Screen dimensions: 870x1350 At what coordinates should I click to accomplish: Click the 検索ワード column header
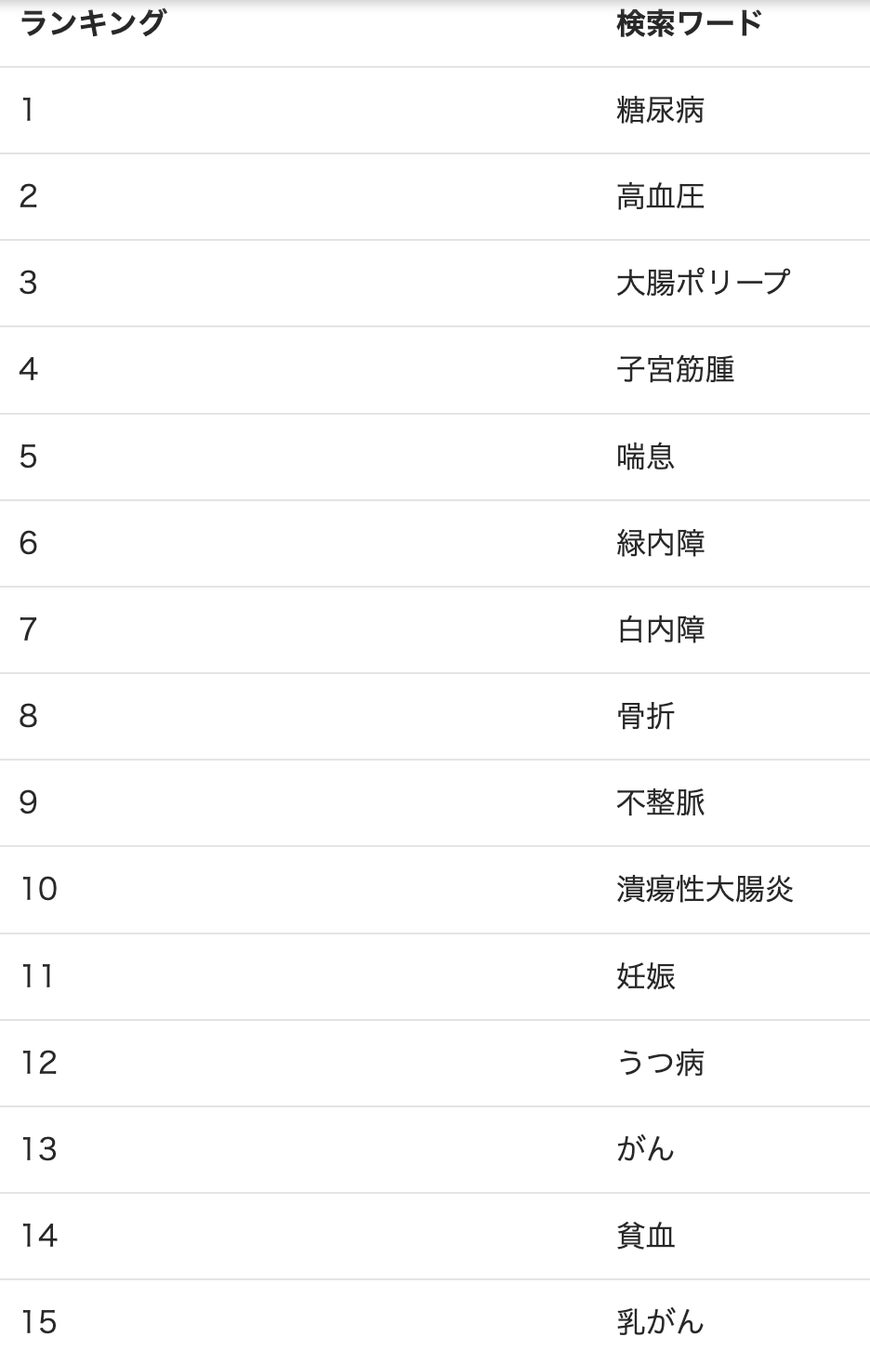tap(689, 23)
